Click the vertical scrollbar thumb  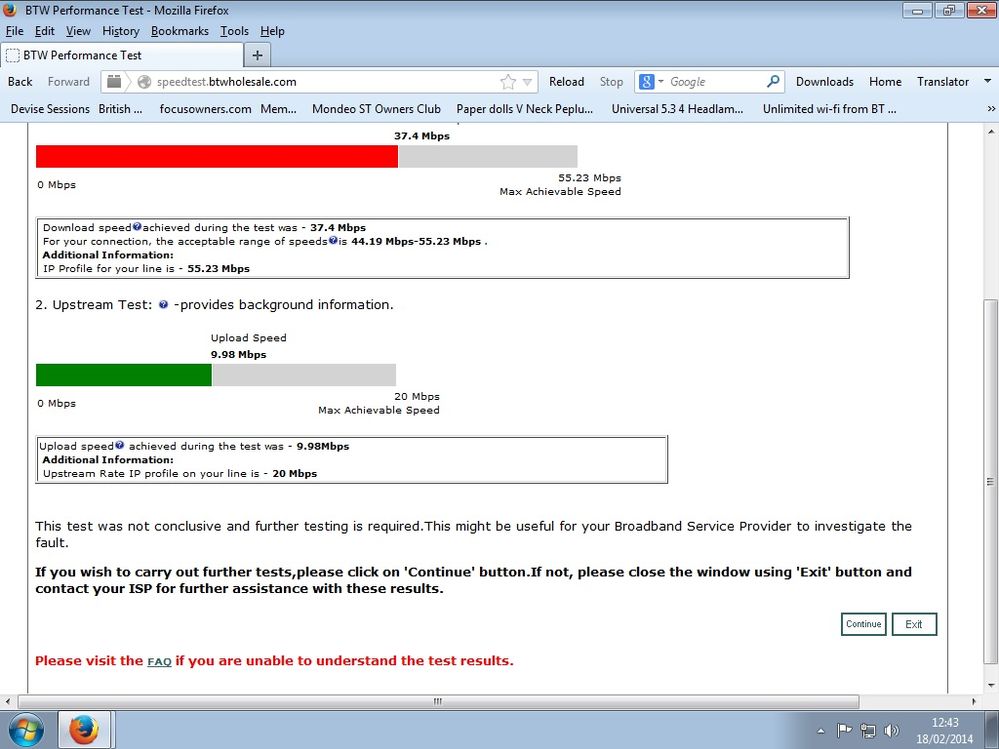[x=990, y=482]
